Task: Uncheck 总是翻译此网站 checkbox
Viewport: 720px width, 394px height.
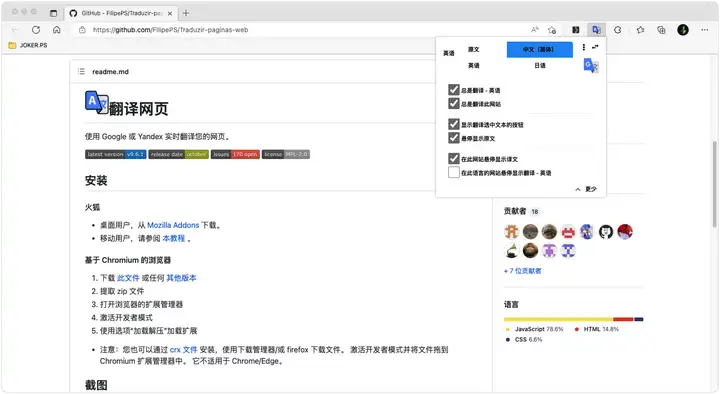Action: coord(454,103)
